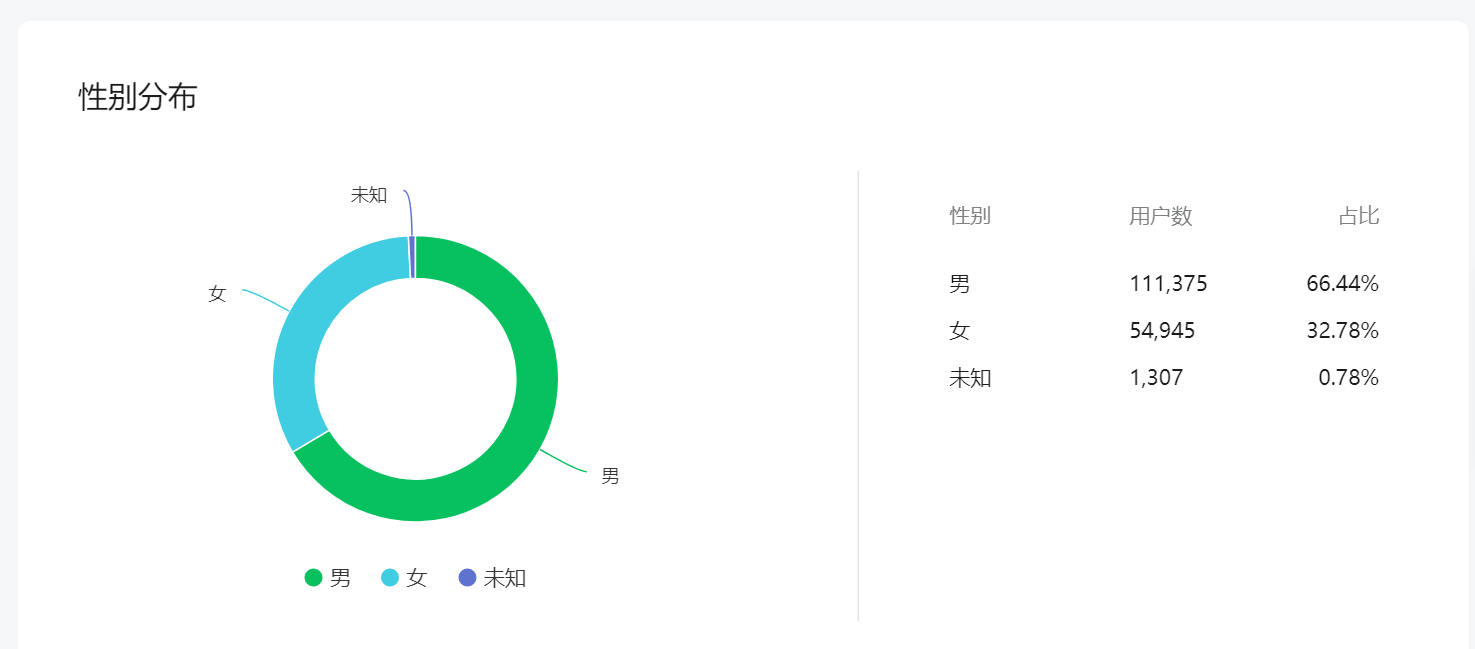This screenshot has height=649, width=1475.
Task: Click the 用户数 column header
Action: pyautogui.click(x=1161, y=216)
